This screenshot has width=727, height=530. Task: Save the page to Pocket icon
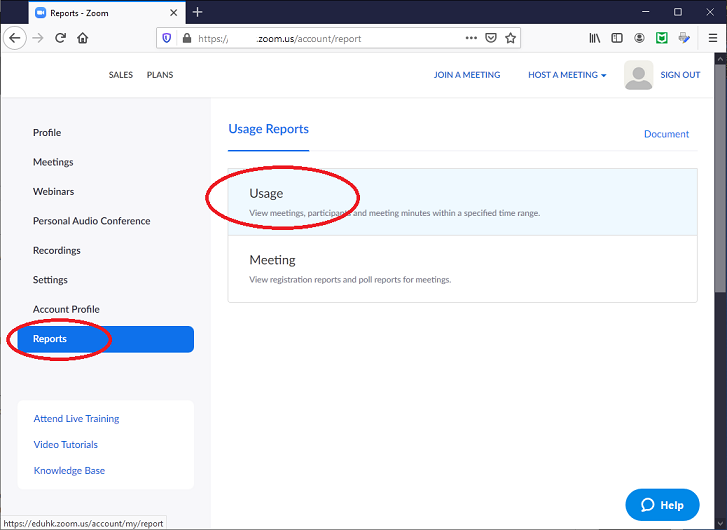click(x=491, y=38)
